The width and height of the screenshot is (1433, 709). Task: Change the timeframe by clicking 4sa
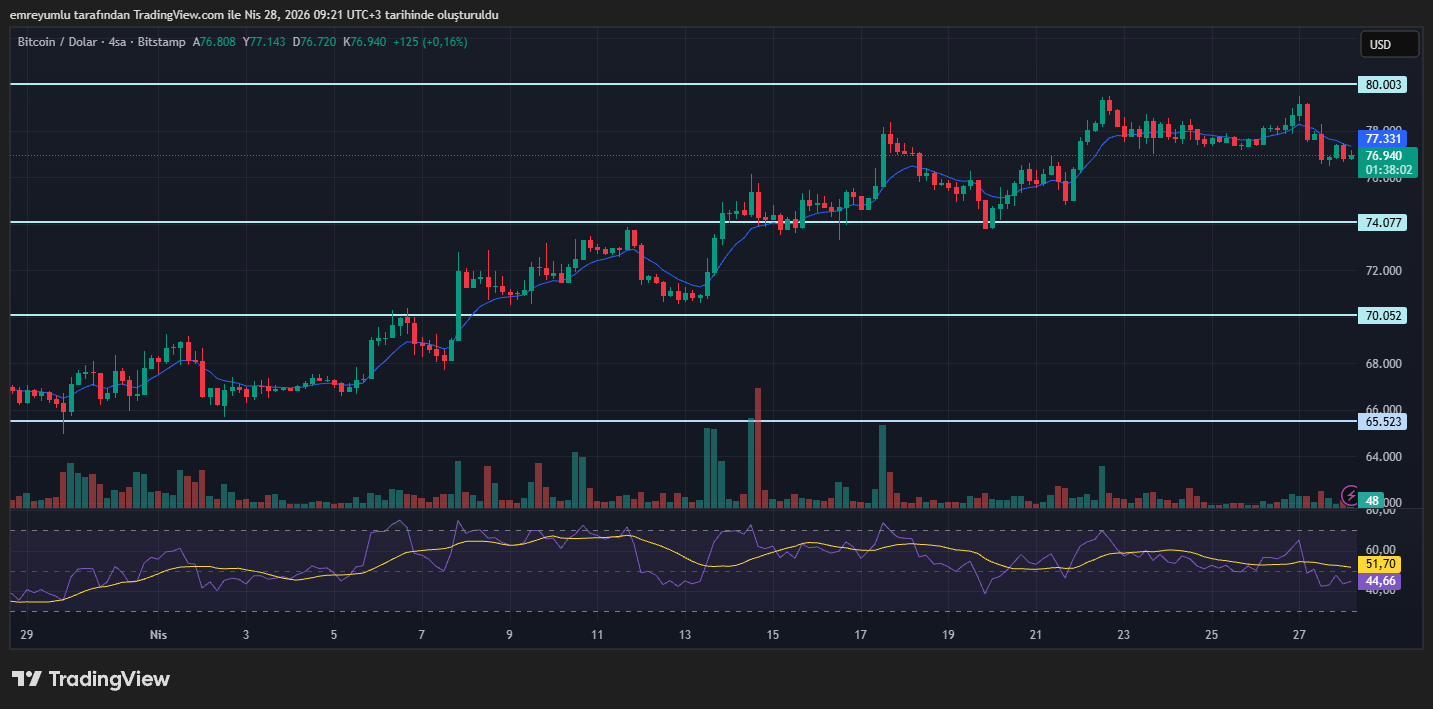click(x=116, y=42)
